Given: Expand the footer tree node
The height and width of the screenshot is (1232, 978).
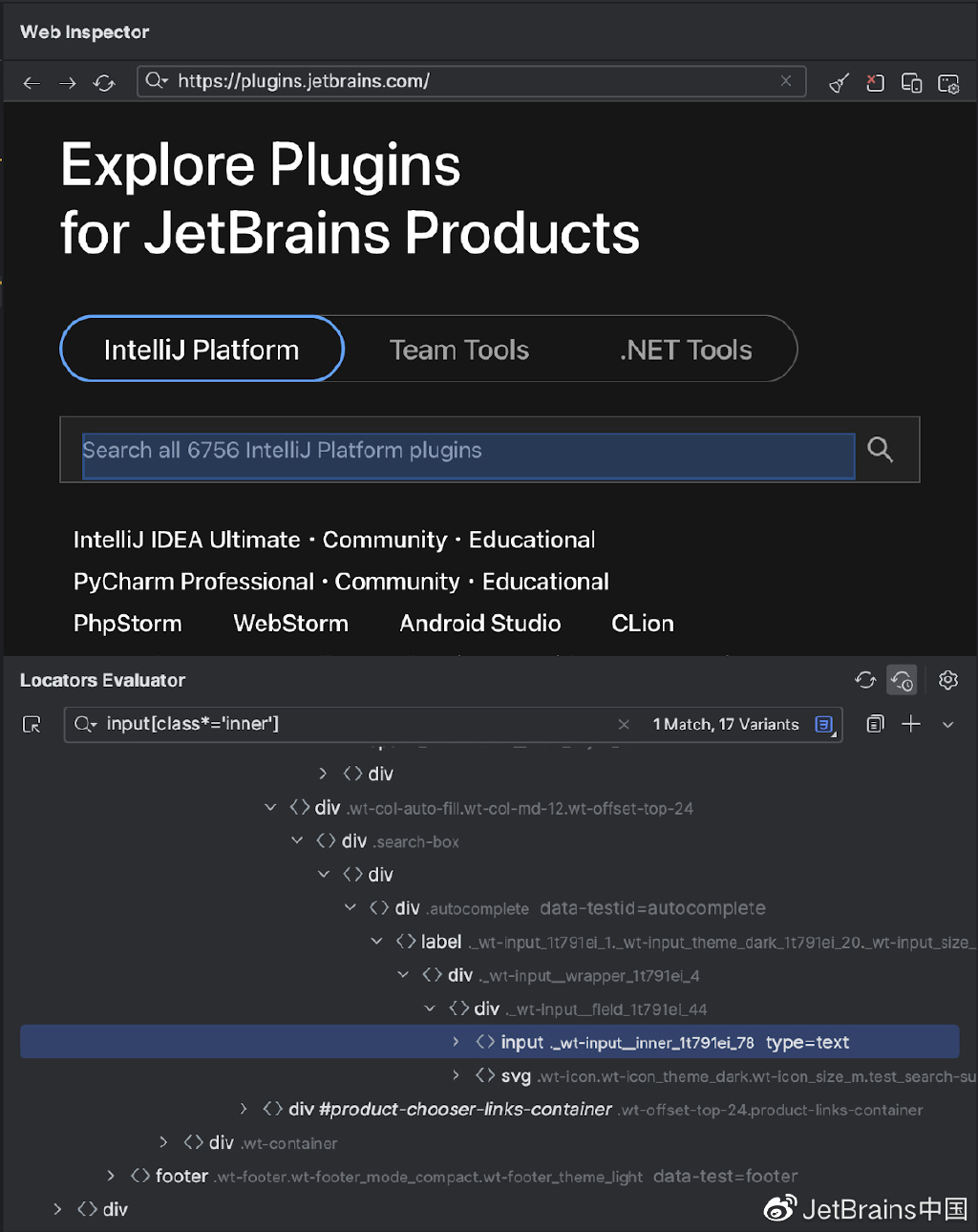Looking at the screenshot, I should pyautogui.click(x=111, y=1176).
